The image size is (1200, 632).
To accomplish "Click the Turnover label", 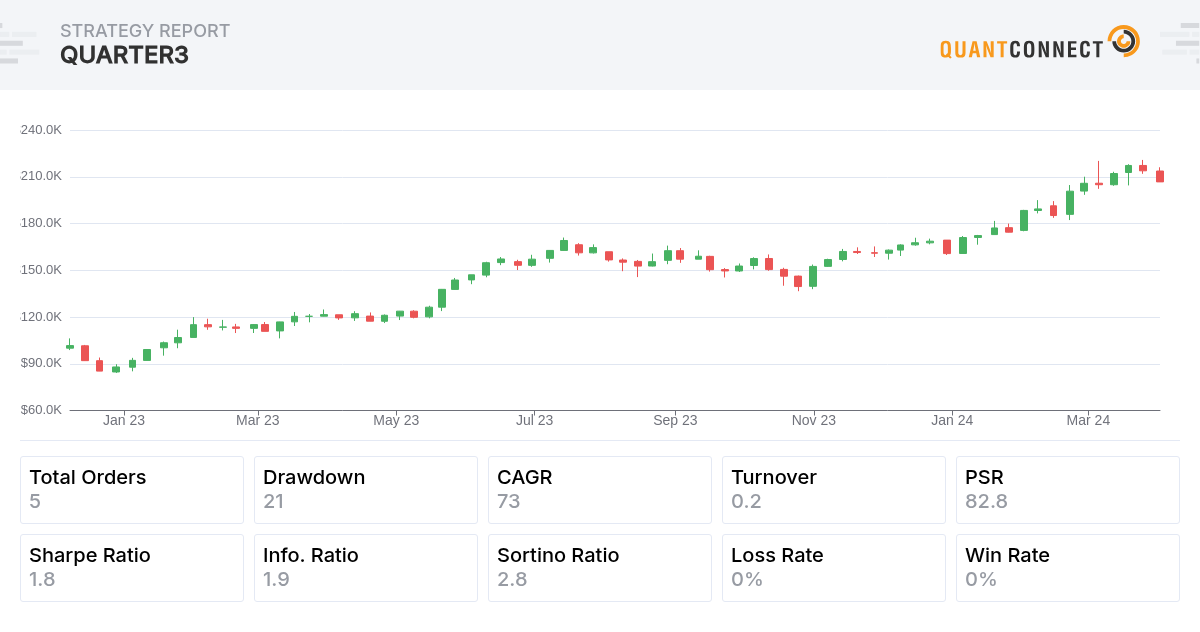I will pos(774,477).
